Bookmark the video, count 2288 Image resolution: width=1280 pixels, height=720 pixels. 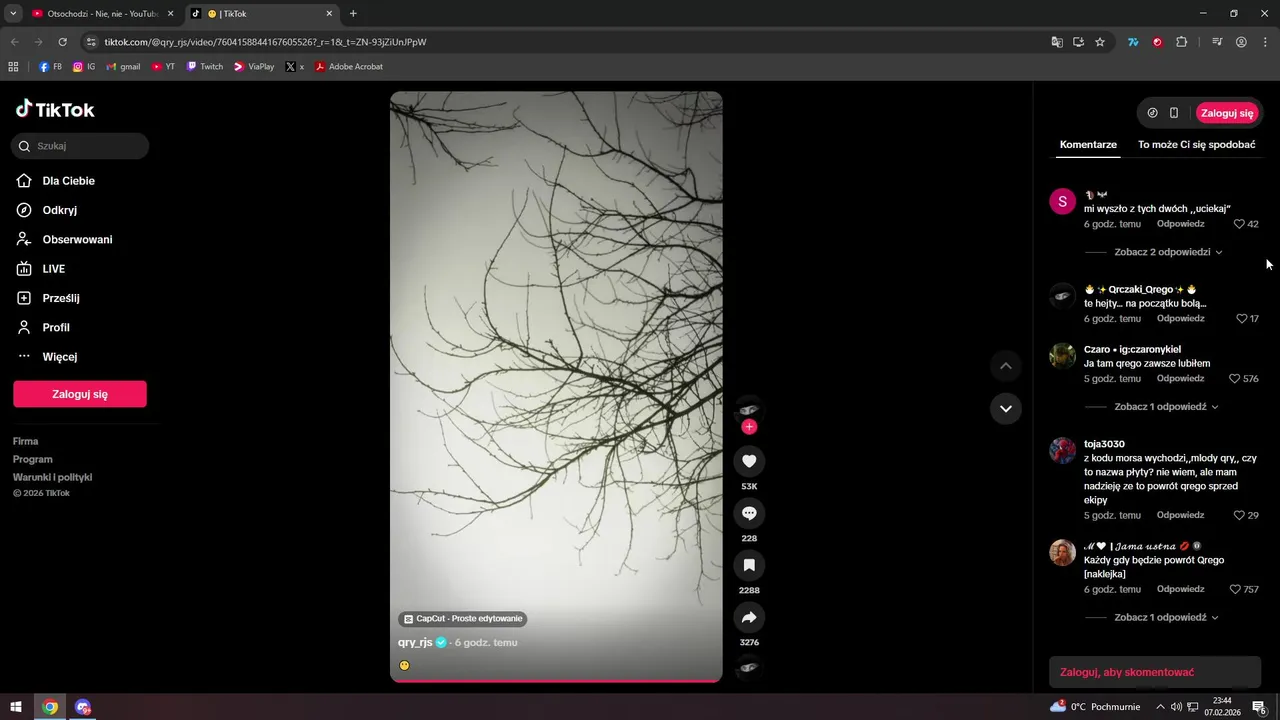click(x=749, y=565)
